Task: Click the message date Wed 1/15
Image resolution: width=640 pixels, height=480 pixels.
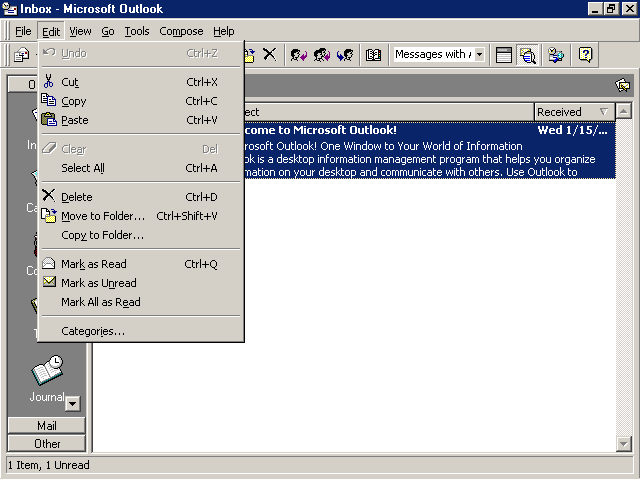Action: click(x=572, y=130)
